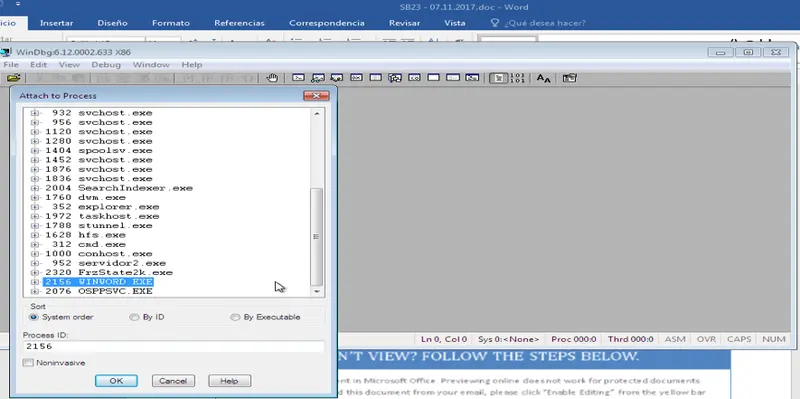Open the Font dialog AA icon
Viewport: 800px width, 399px height.
543,78
